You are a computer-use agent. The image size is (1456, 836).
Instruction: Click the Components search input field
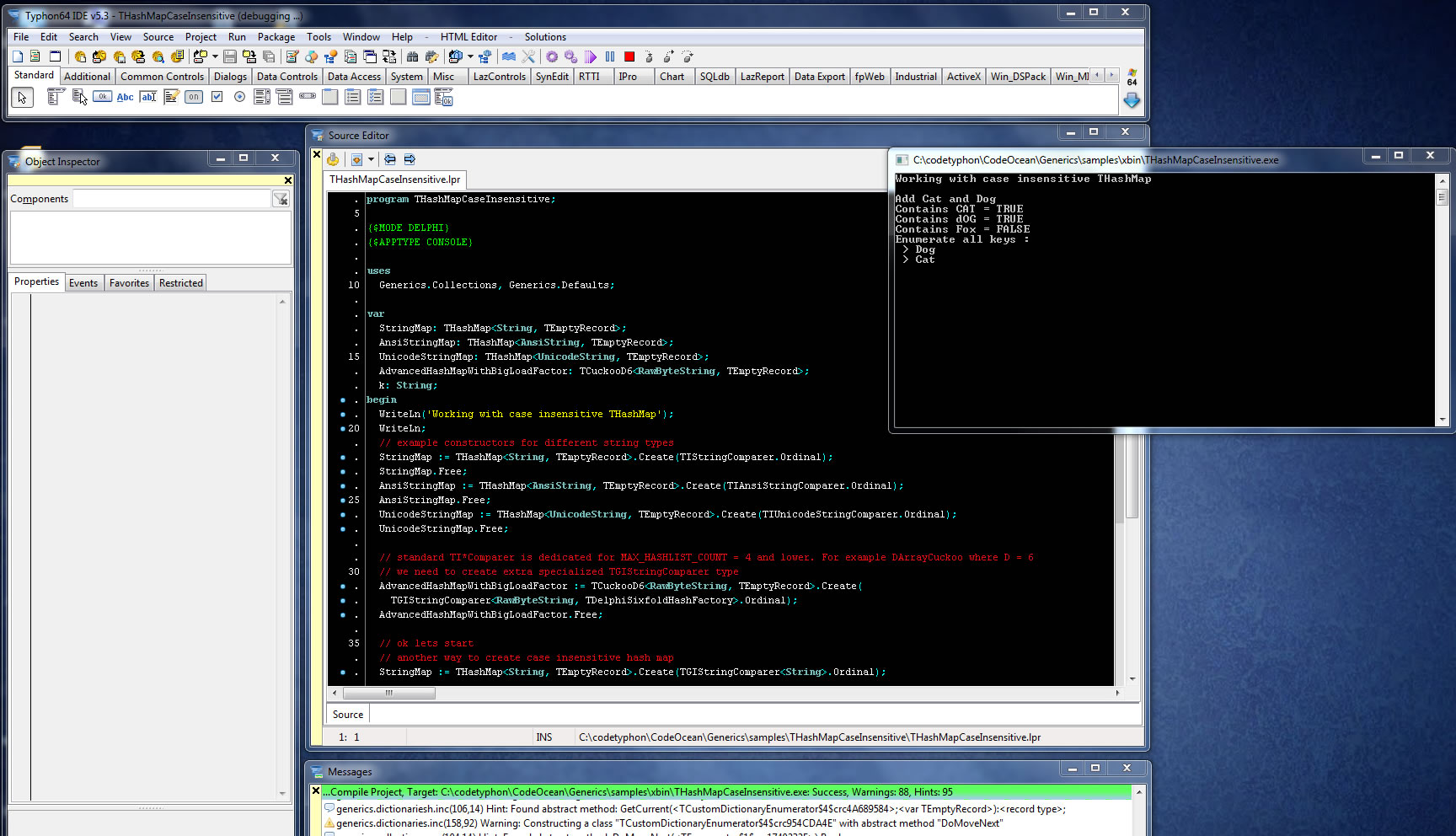[x=171, y=199]
